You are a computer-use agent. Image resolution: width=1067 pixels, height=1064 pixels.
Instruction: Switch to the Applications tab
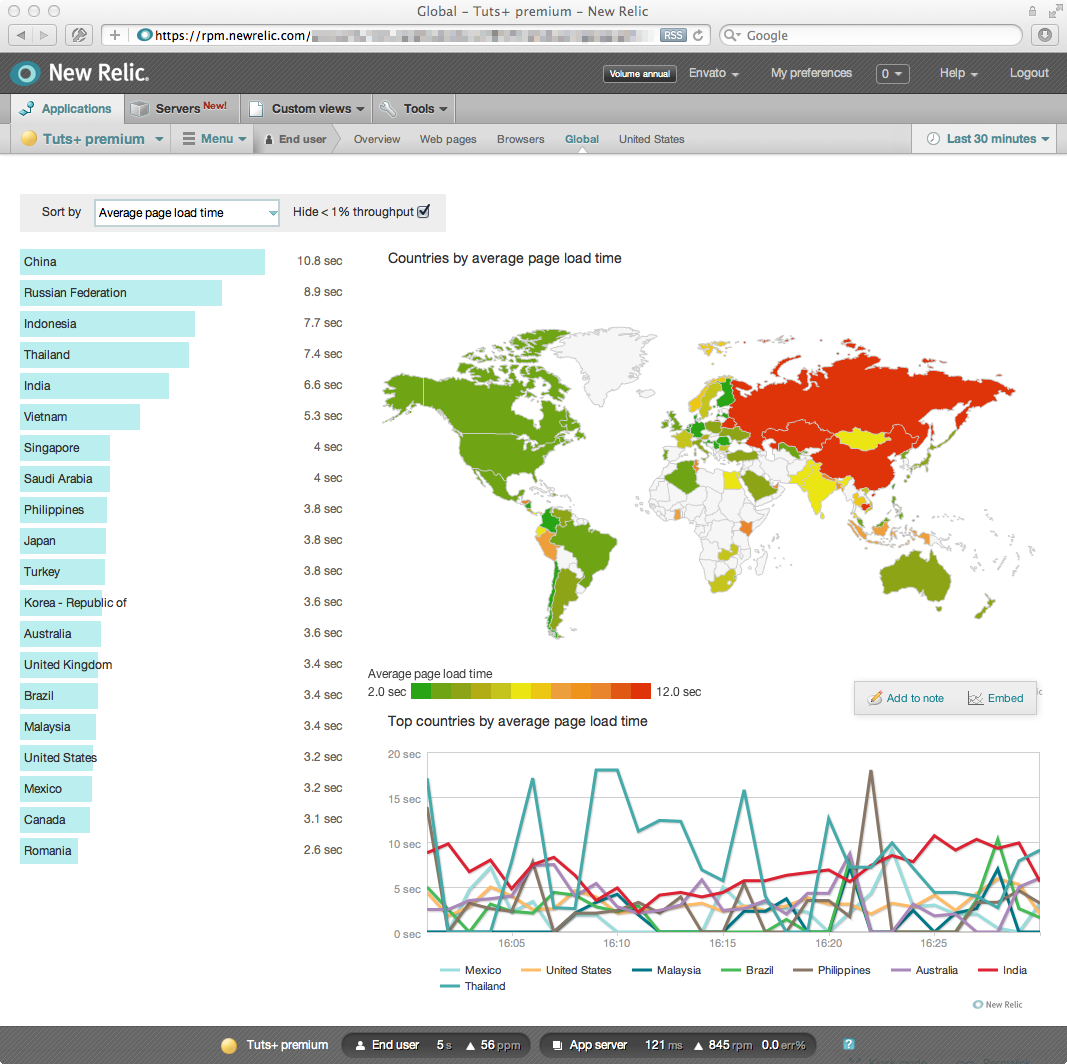(67, 109)
